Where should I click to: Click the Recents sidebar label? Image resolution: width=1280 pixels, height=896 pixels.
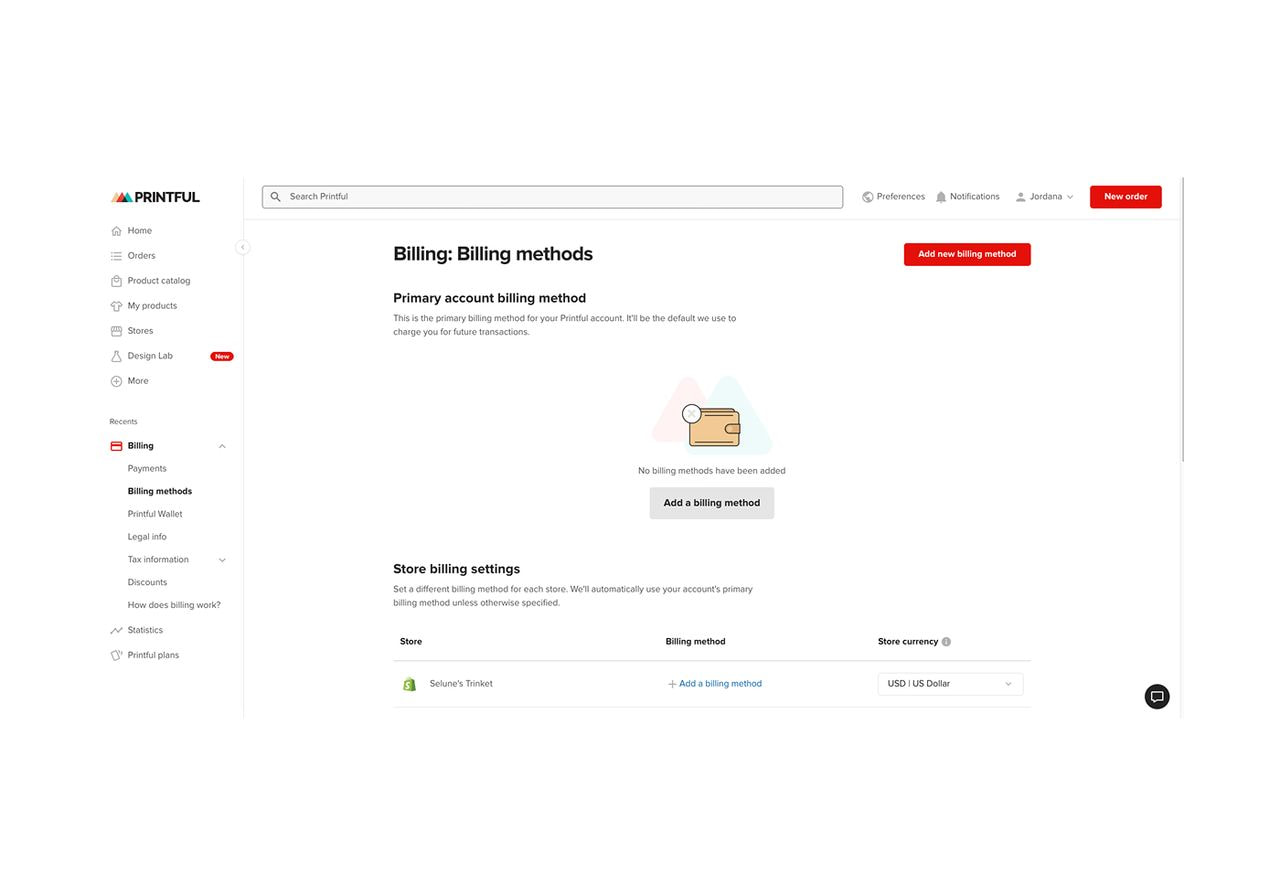pos(124,422)
